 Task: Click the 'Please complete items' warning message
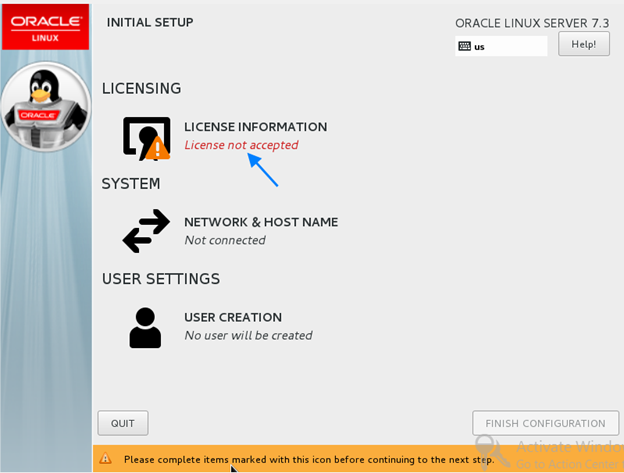tap(309, 459)
